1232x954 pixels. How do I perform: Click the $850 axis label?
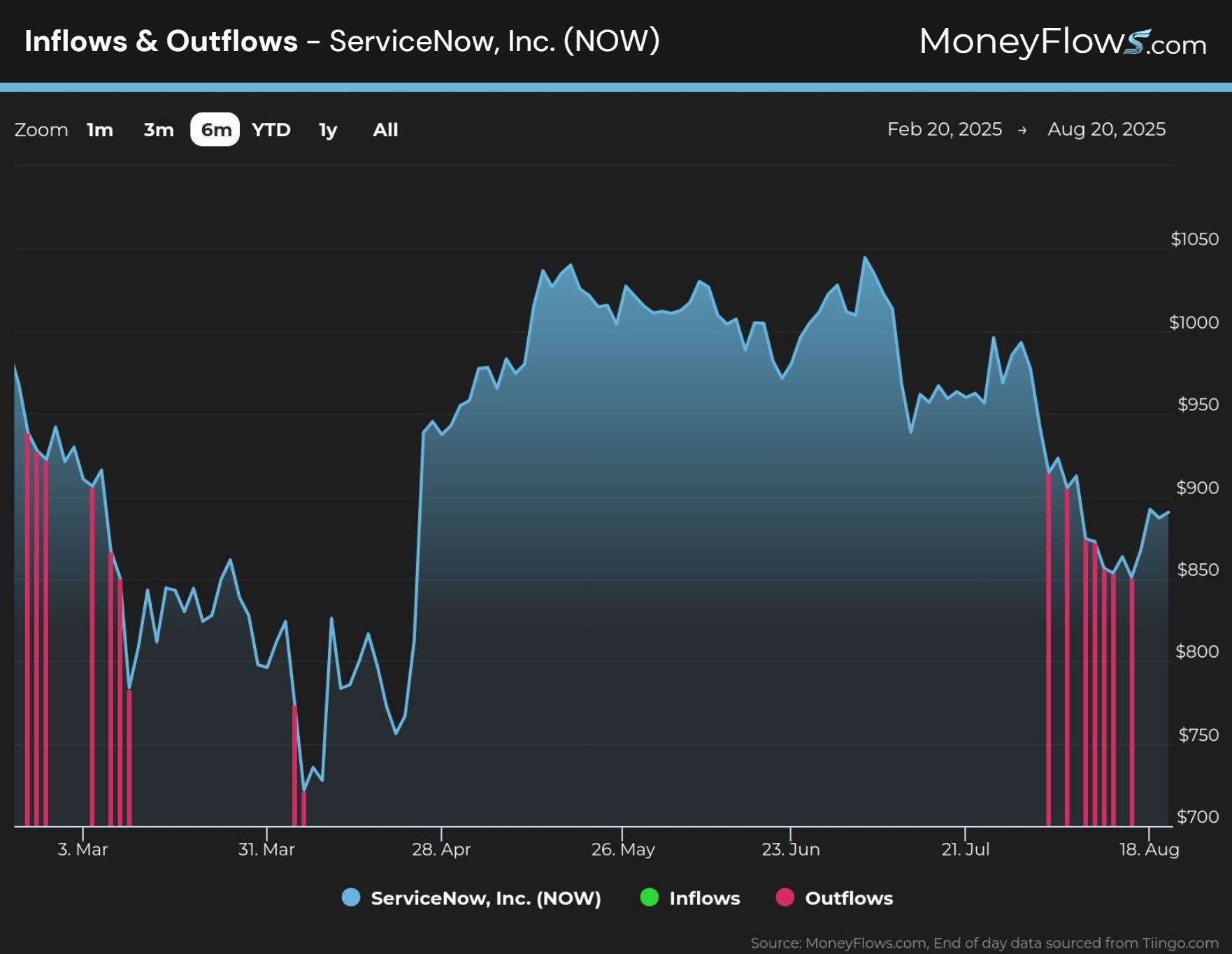coord(1198,570)
